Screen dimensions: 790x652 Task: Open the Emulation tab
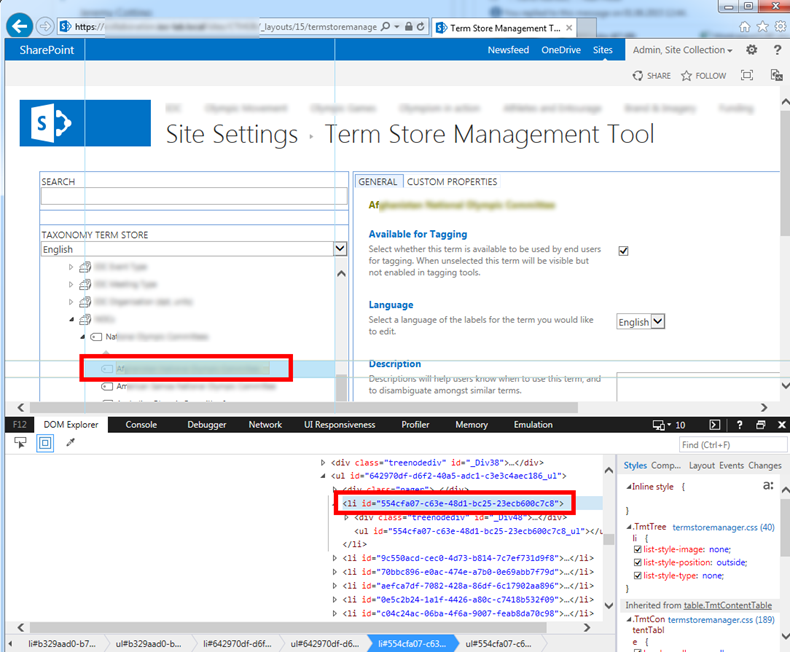pyautogui.click(x=533, y=425)
